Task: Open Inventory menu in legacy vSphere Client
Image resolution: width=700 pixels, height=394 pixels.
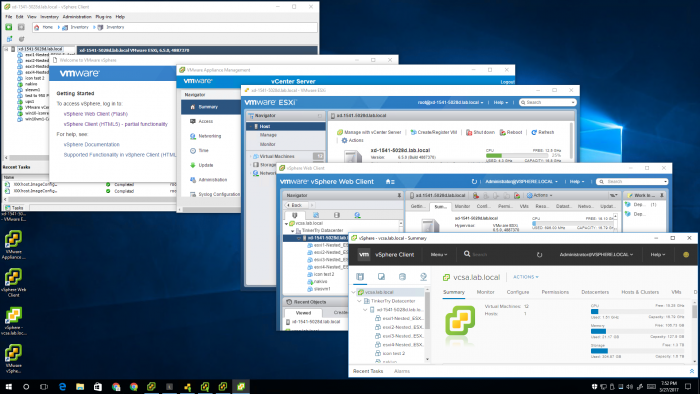Action: (x=49, y=17)
